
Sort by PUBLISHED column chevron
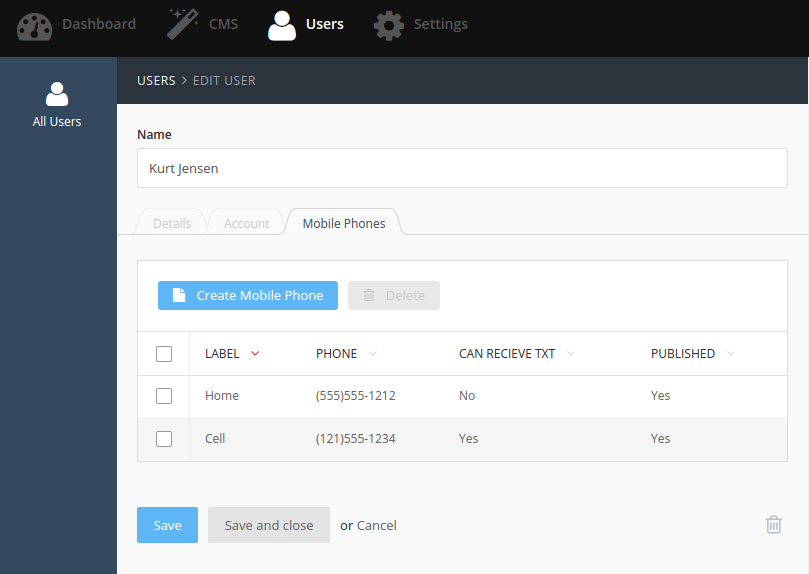pyautogui.click(x=731, y=353)
